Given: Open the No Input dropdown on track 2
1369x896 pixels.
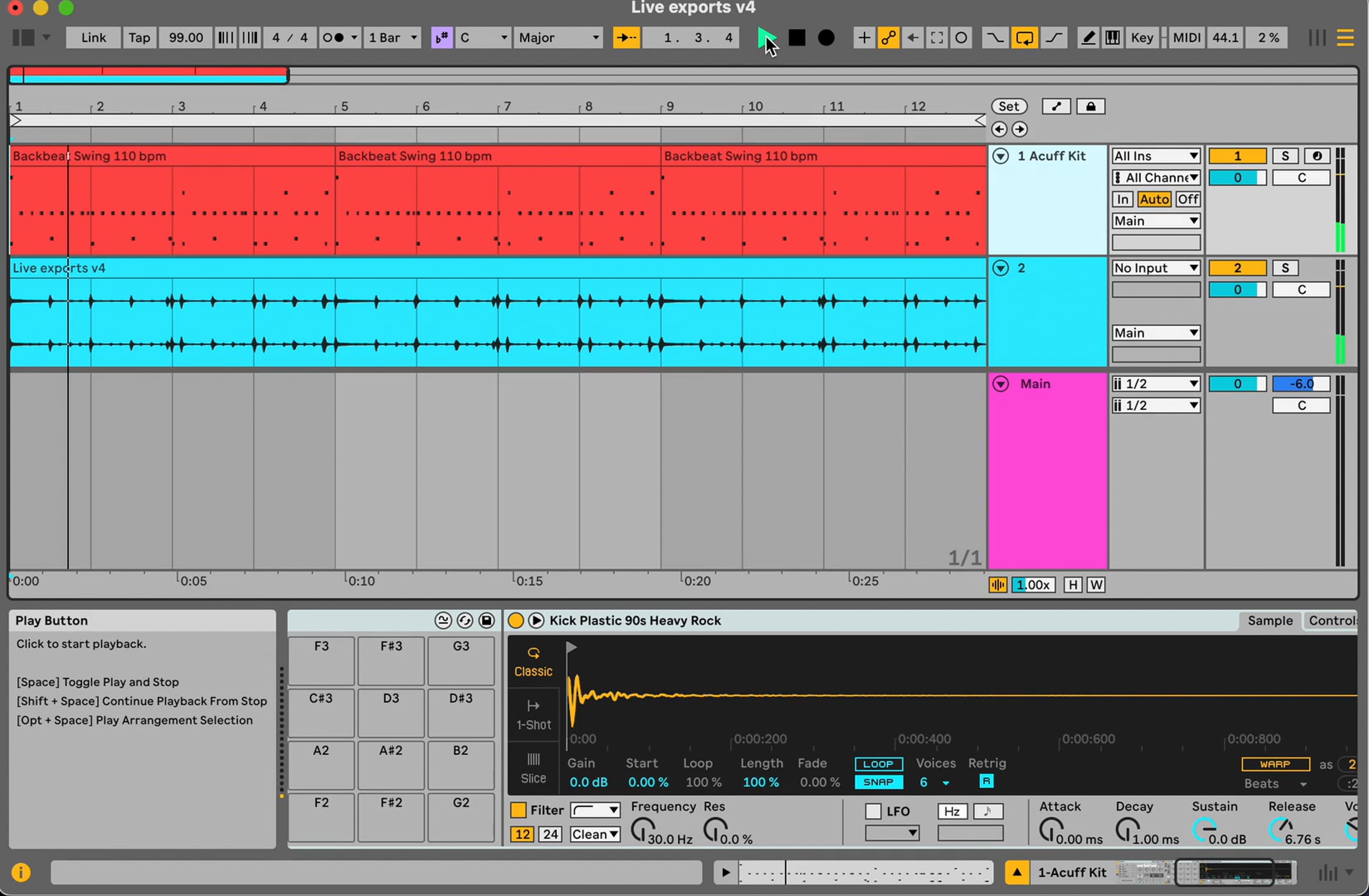Looking at the screenshot, I should (1156, 268).
